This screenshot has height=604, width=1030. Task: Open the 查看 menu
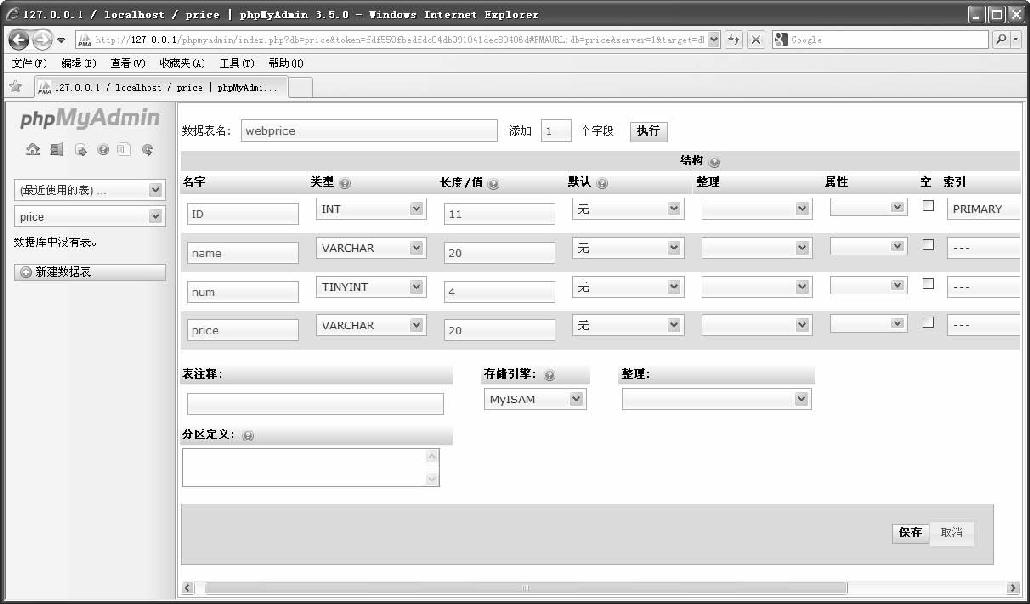coord(127,63)
